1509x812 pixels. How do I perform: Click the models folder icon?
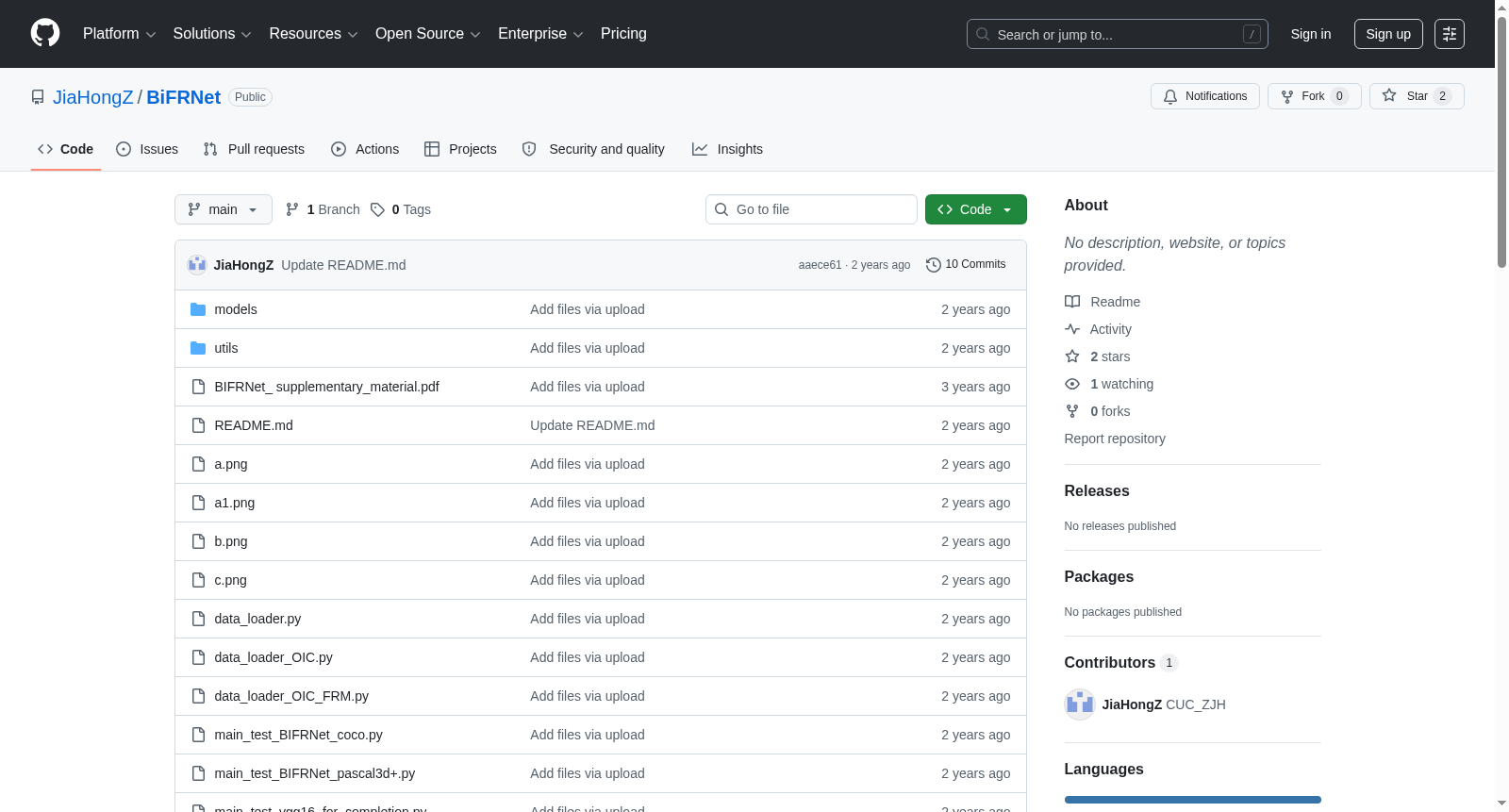[x=198, y=309]
